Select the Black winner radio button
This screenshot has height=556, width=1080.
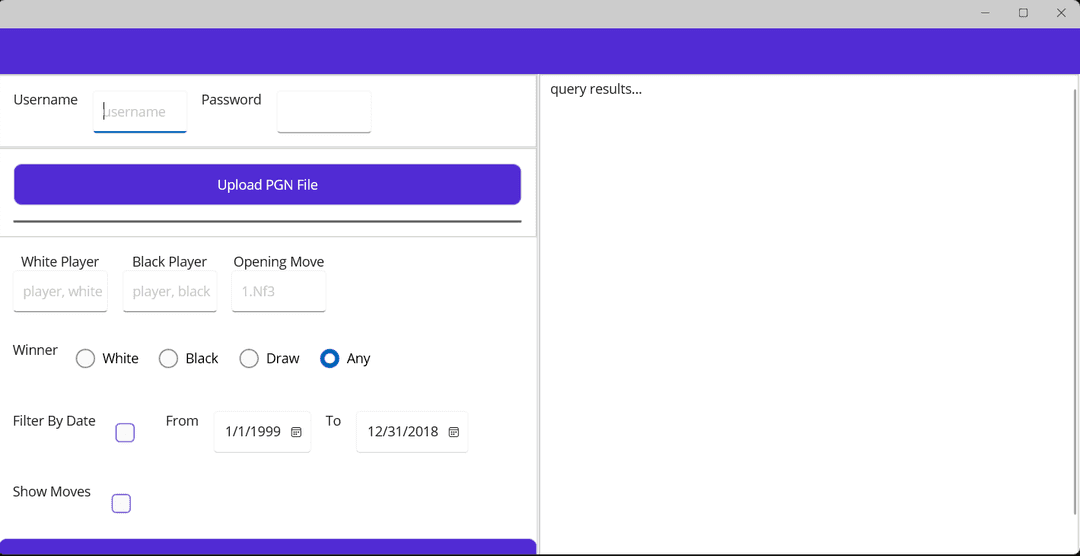tap(169, 358)
